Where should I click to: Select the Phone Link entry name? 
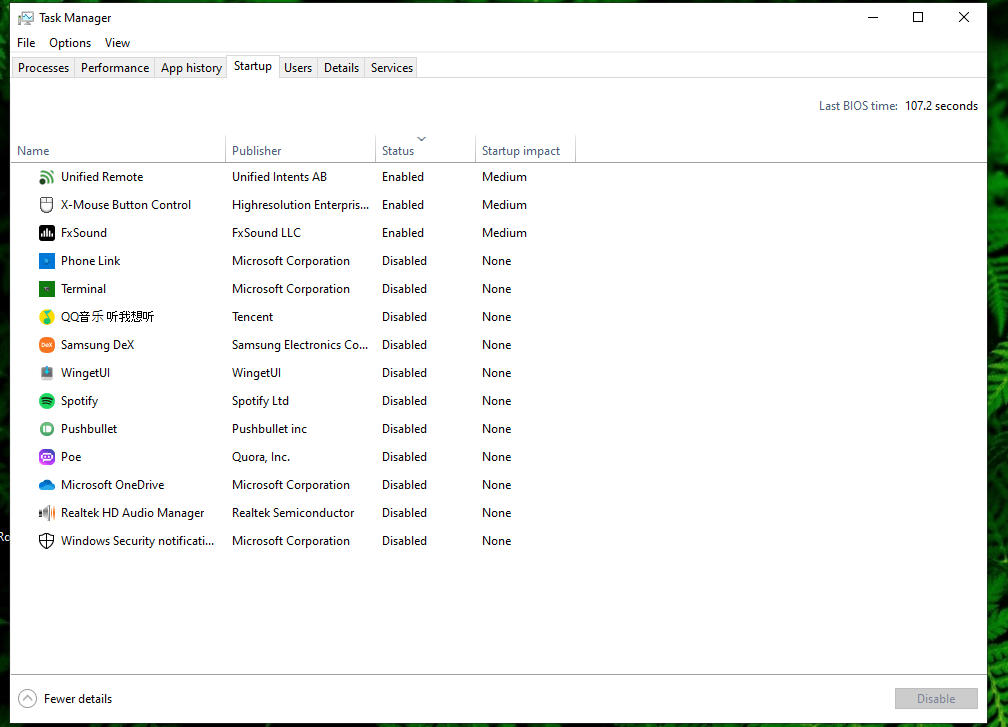[x=91, y=261]
